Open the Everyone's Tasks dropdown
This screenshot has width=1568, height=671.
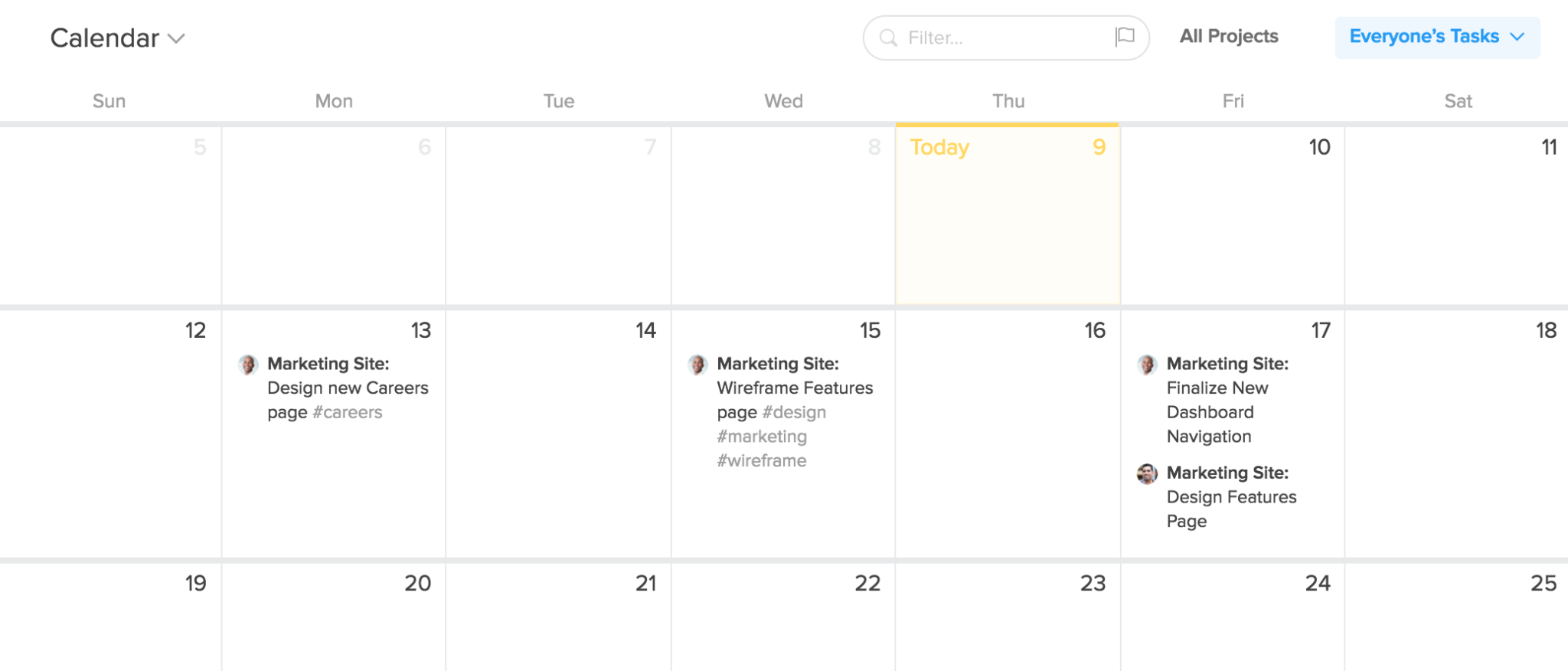(x=1437, y=38)
